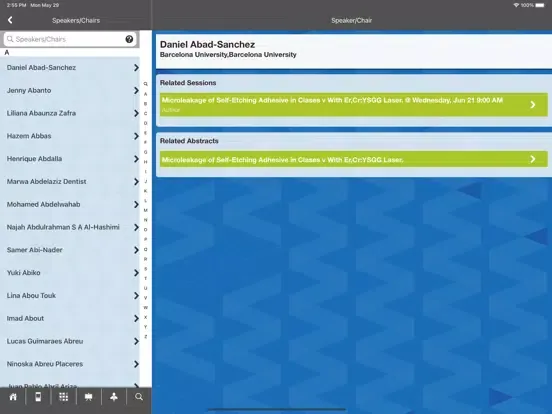The height and width of the screenshot is (414, 552).
Task: Jump to letter S in alphabet index
Action: (x=145, y=269)
